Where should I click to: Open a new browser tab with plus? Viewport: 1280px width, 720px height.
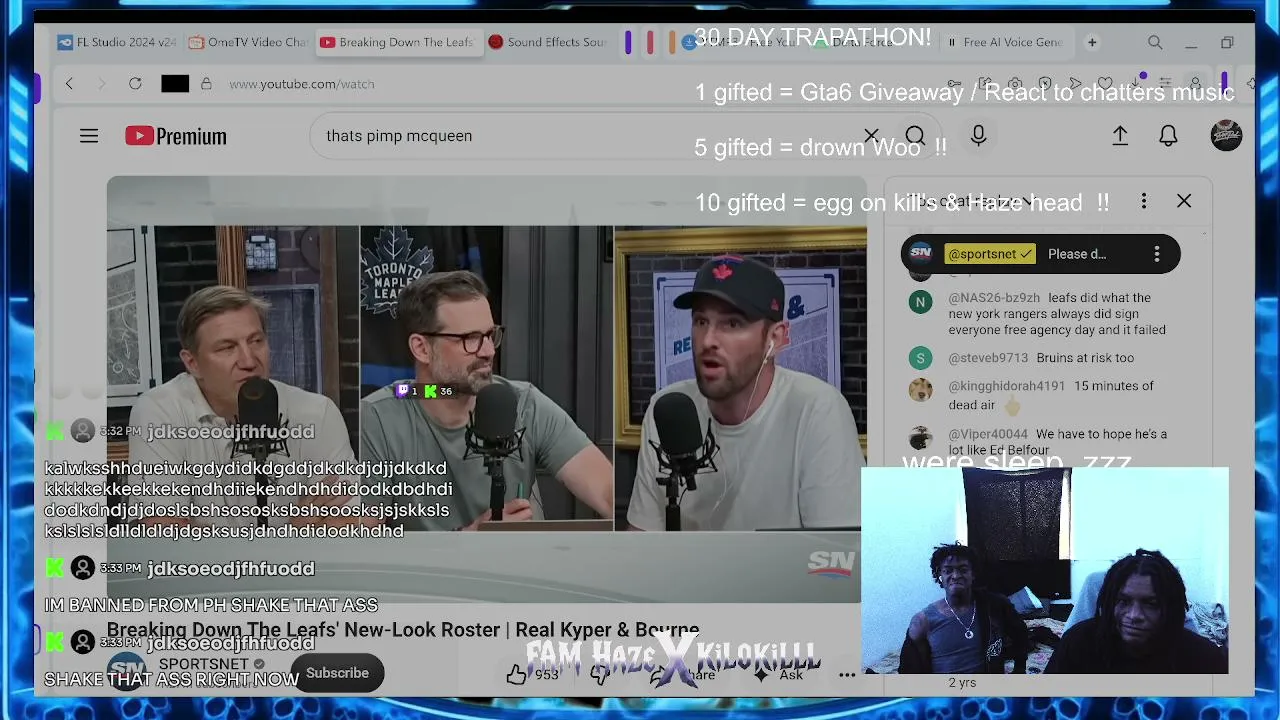(x=1092, y=43)
